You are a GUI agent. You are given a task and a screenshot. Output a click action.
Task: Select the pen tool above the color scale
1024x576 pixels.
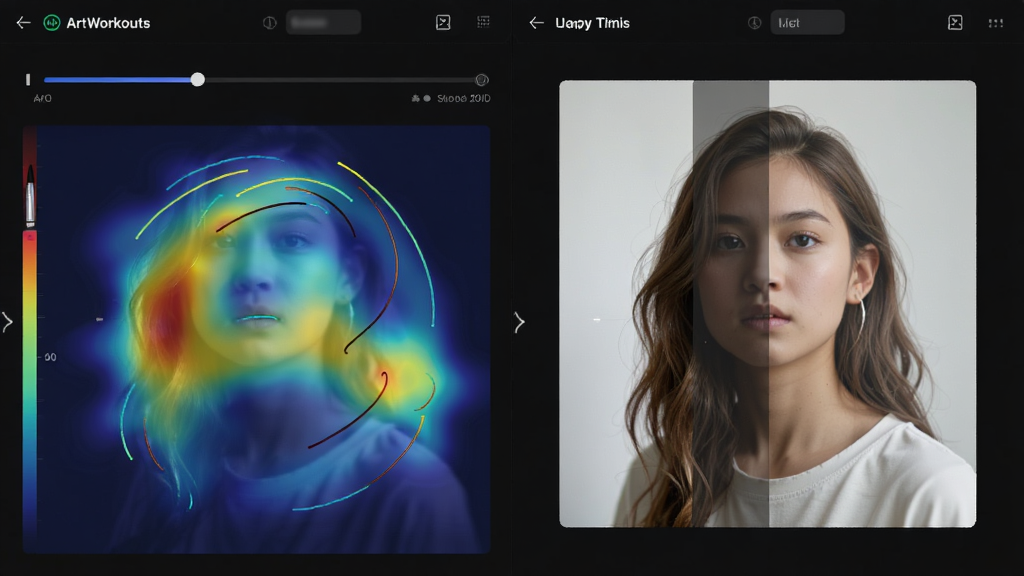30,196
